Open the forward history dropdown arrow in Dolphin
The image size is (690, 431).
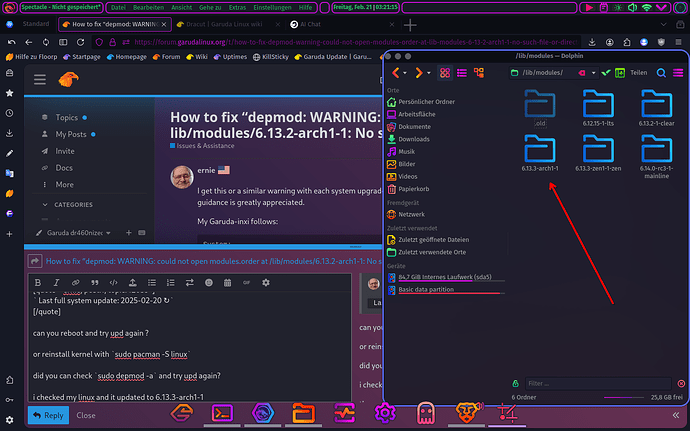(429, 73)
